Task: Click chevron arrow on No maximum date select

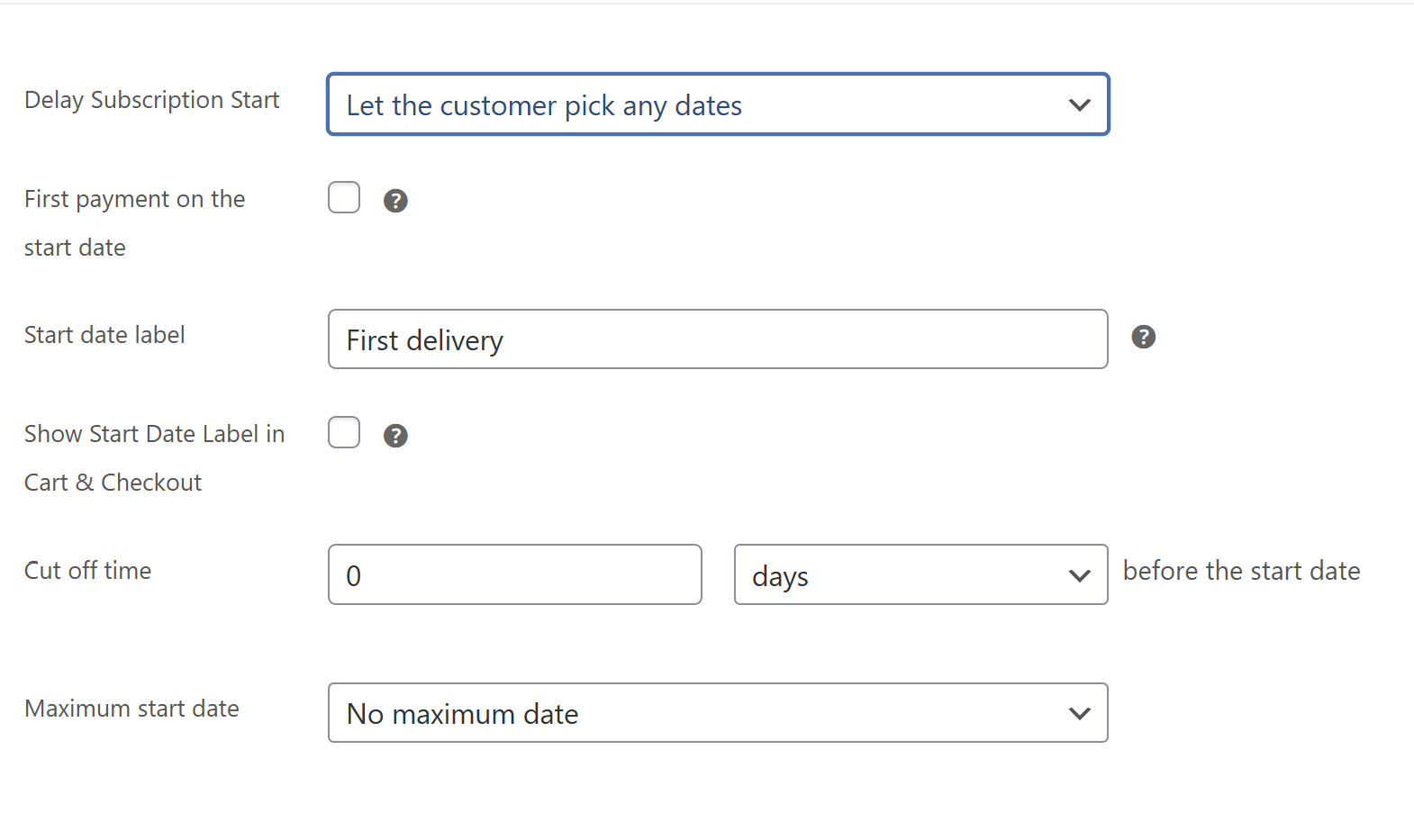Action: coord(1079,714)
